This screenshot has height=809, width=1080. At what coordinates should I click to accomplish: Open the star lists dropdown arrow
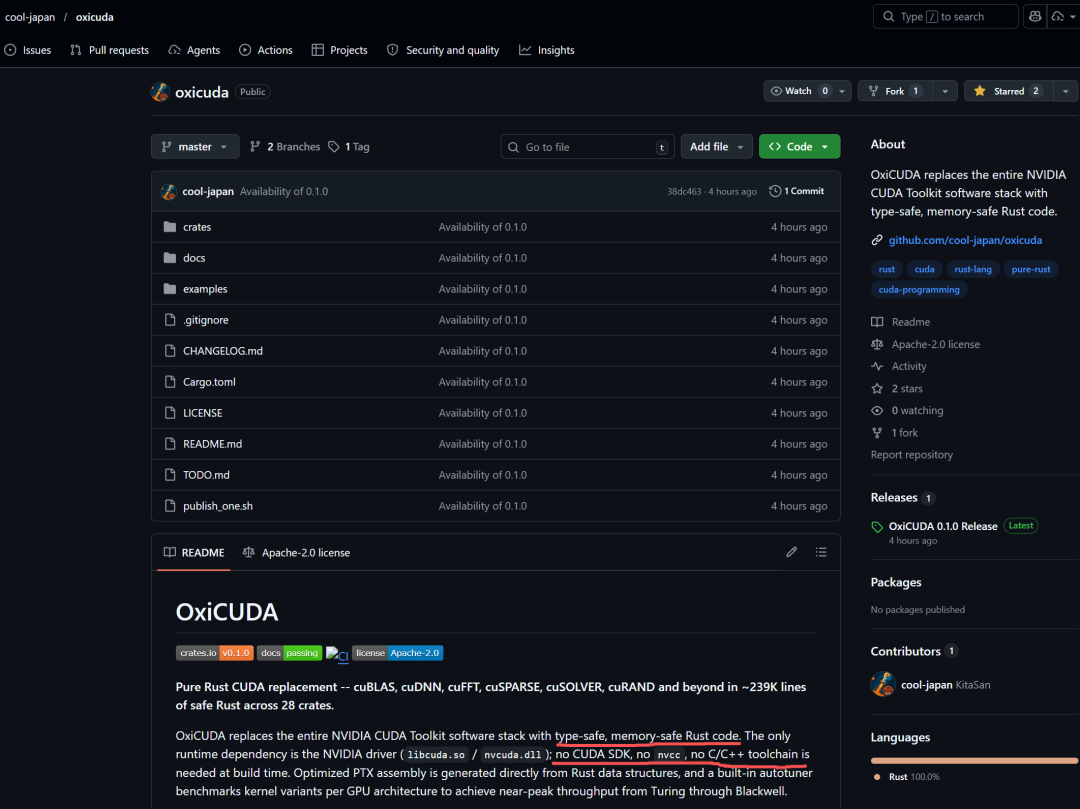(1066, 91)
